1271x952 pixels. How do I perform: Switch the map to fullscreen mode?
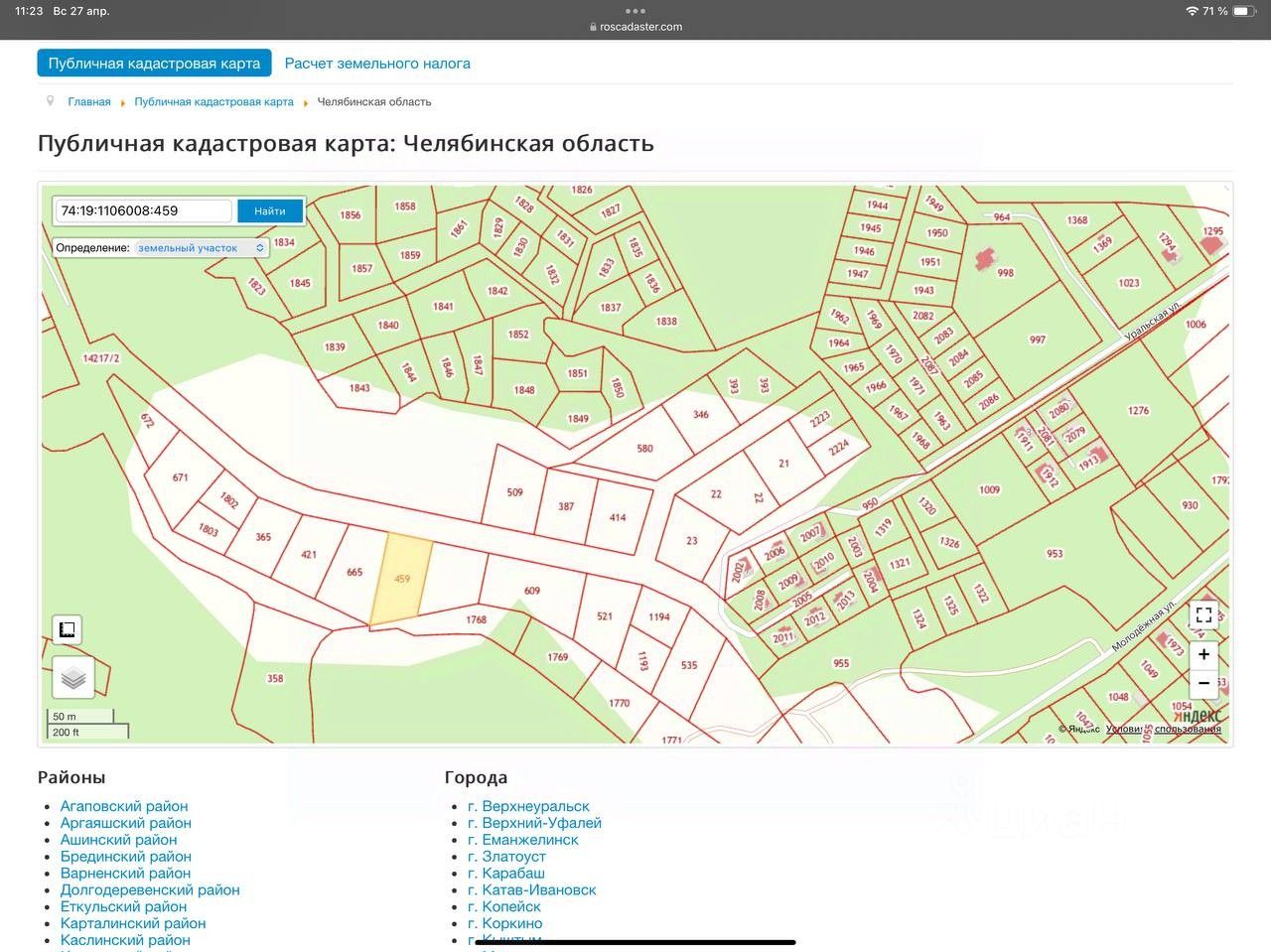point(1203,614)
